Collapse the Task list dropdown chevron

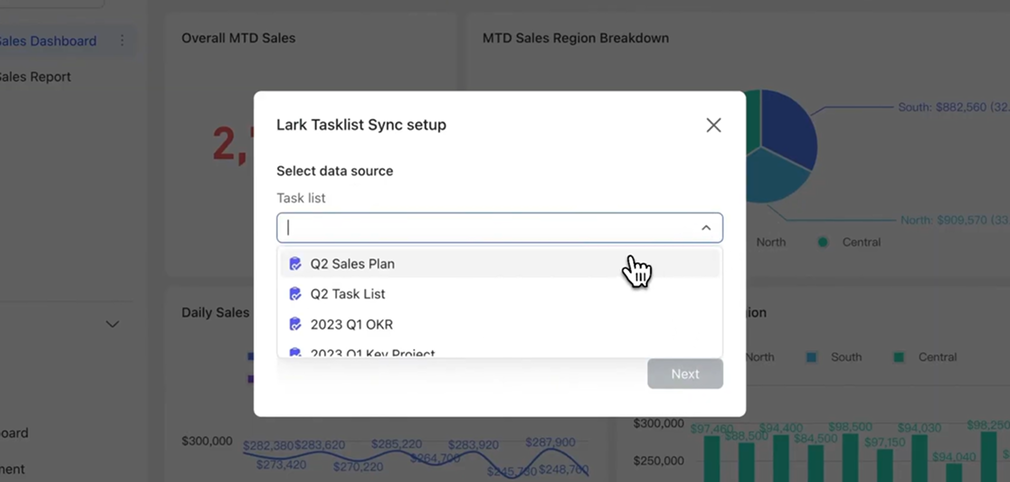tap(706, 228)
